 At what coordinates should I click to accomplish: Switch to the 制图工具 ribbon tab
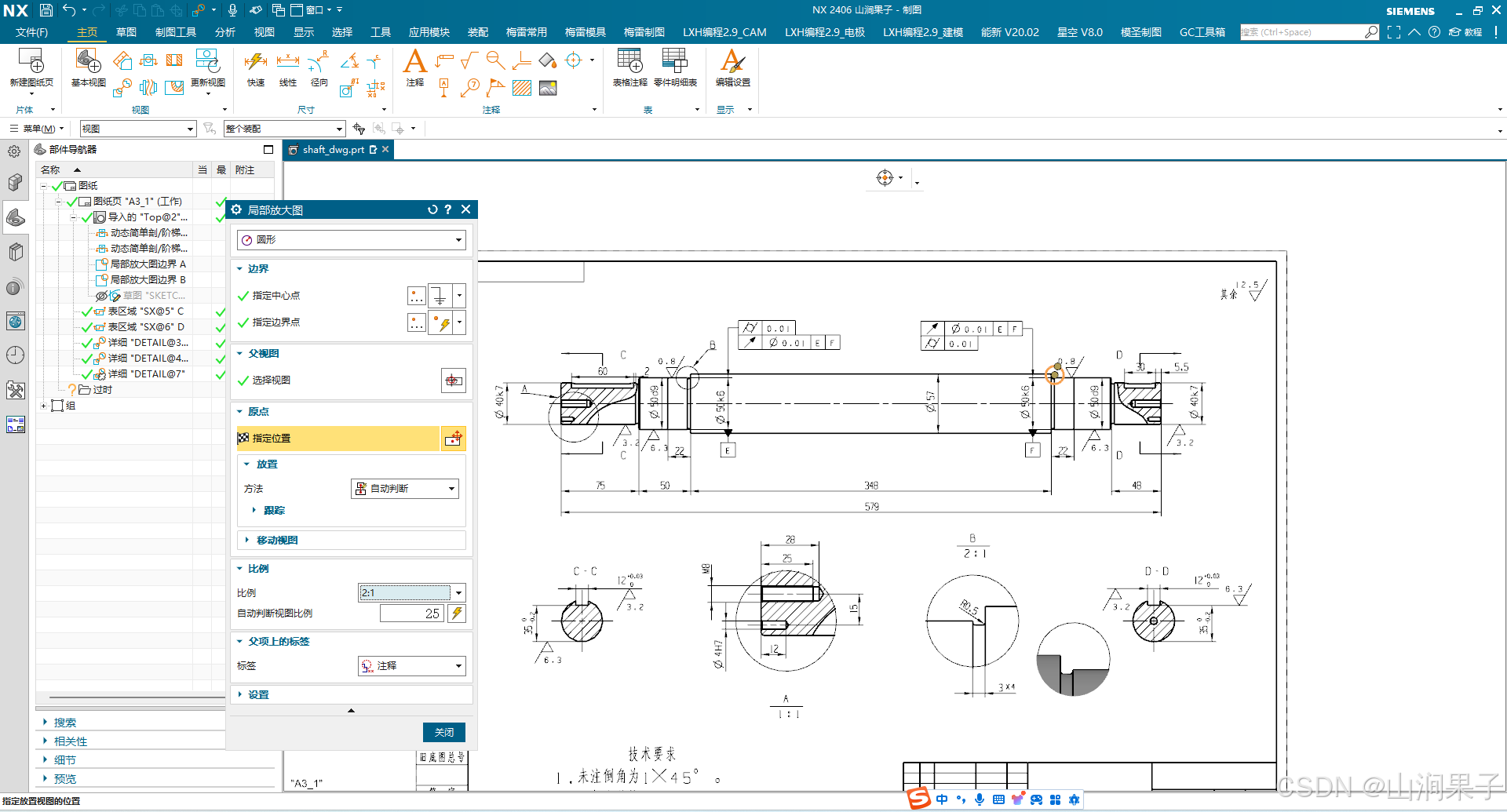[x=176, y=32]
